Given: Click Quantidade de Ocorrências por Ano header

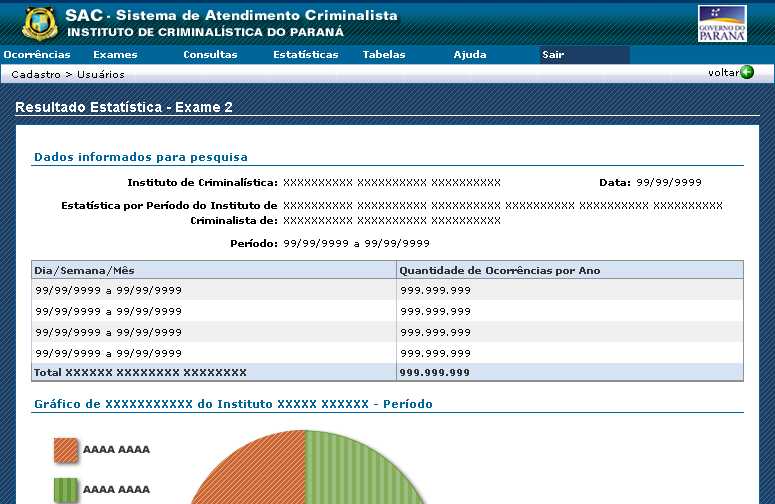Looking at the screenshot, I should click(x=499, y=270).
